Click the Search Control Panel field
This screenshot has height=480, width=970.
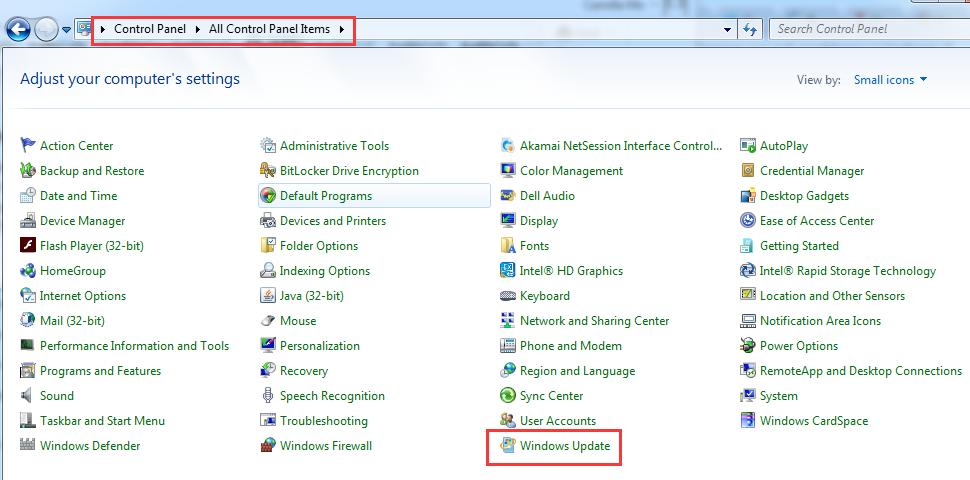(869, 29)
